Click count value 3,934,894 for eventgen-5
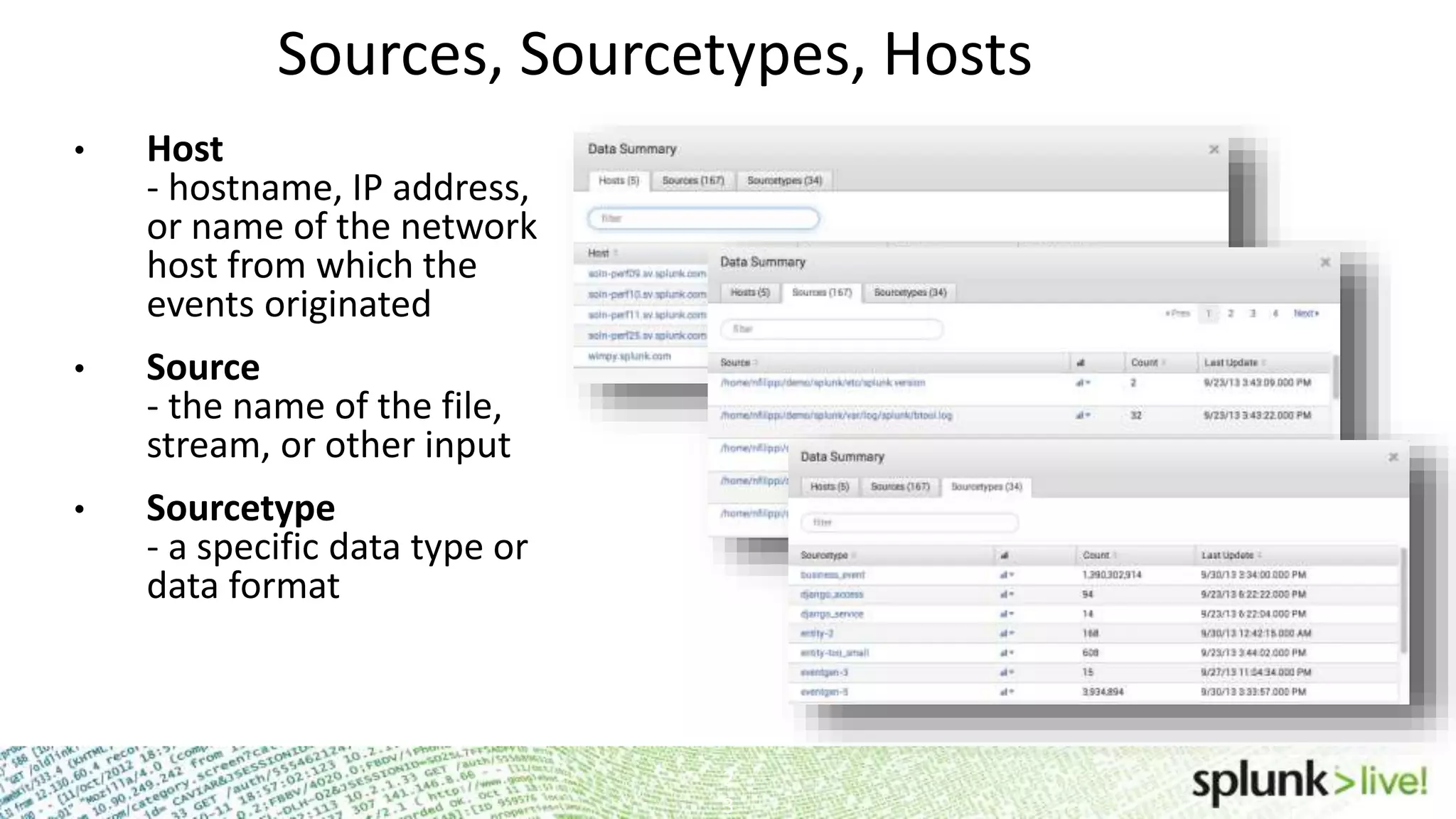 pos(1103,692)
